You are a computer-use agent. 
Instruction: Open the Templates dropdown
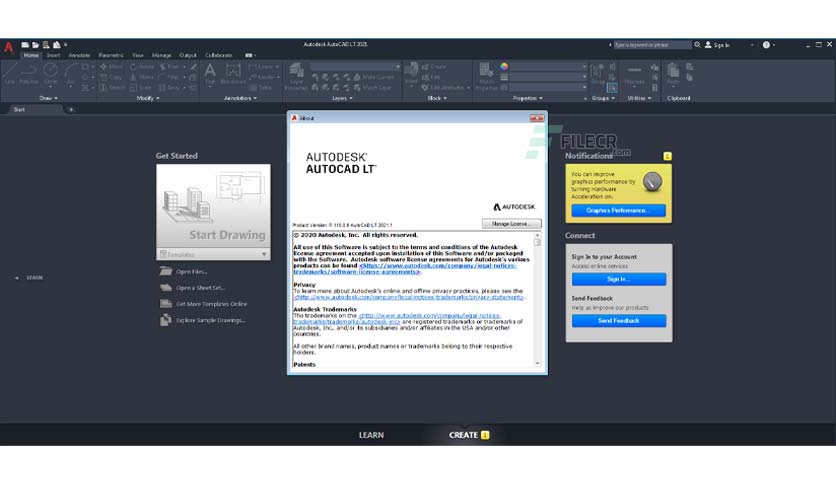(213, 254)
